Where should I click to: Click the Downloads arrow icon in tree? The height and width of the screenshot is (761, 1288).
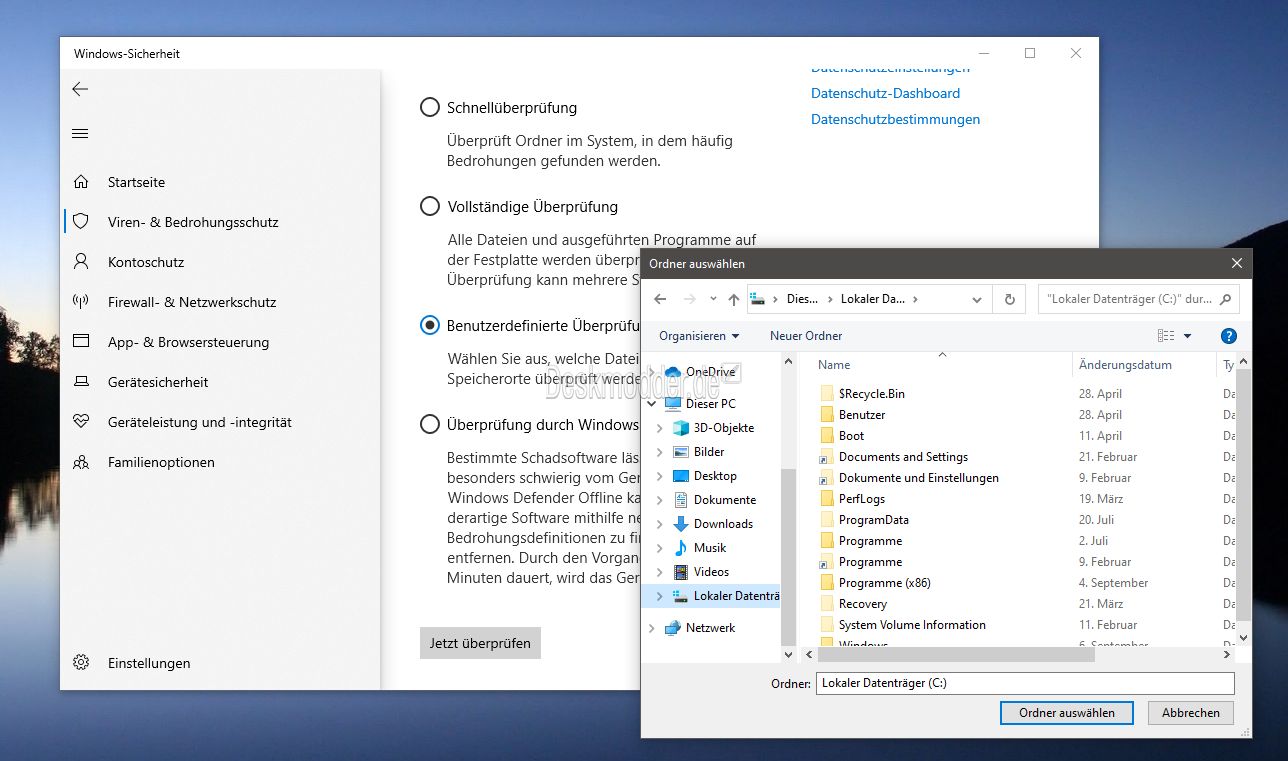click(681, 524)
